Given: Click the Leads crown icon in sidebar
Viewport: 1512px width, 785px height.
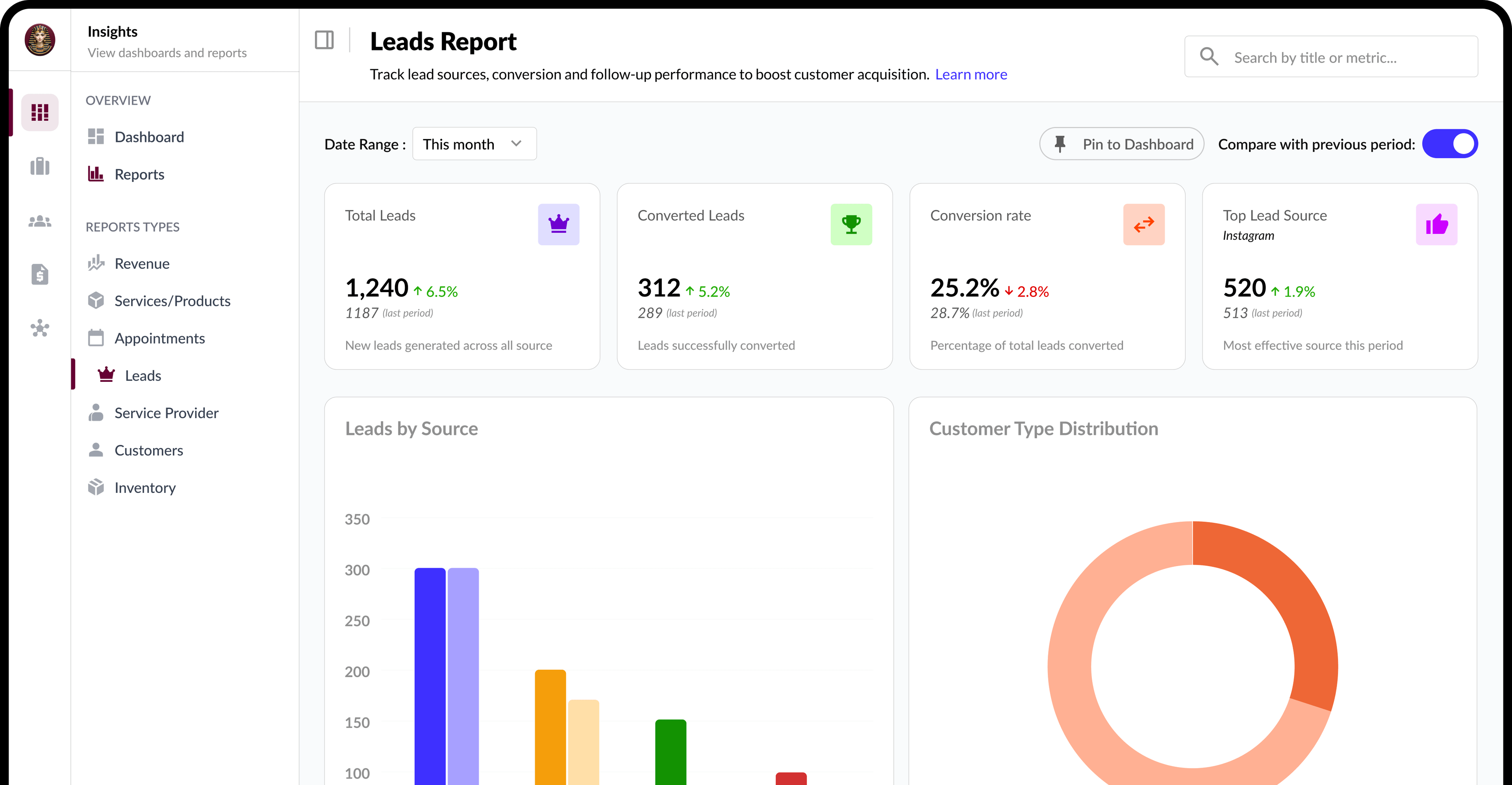Looking at the screenshot, I should pos(106,375).
